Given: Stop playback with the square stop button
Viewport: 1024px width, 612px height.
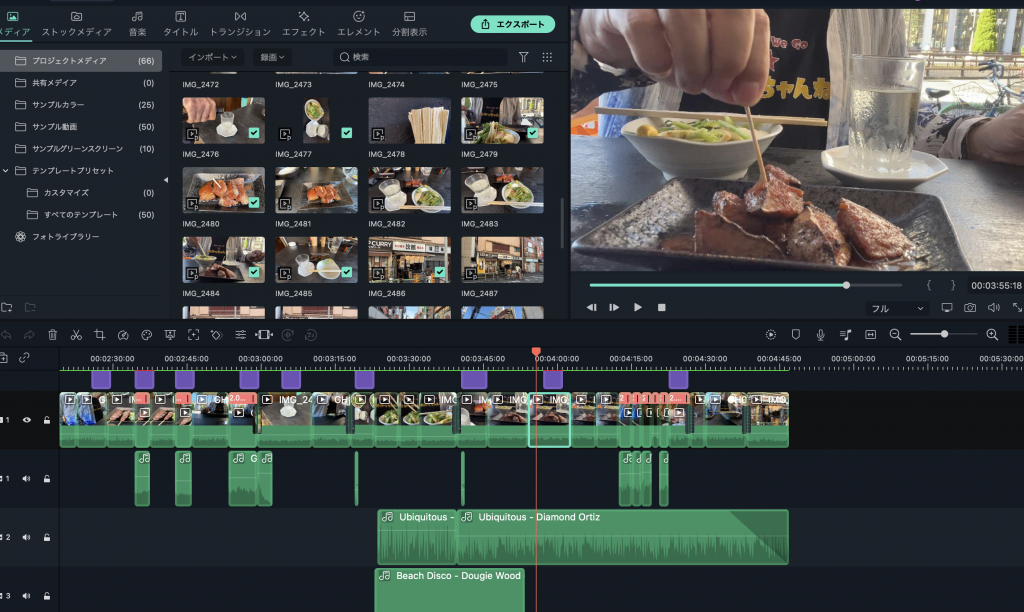Looking at the screenshot, I should [662, 308].
